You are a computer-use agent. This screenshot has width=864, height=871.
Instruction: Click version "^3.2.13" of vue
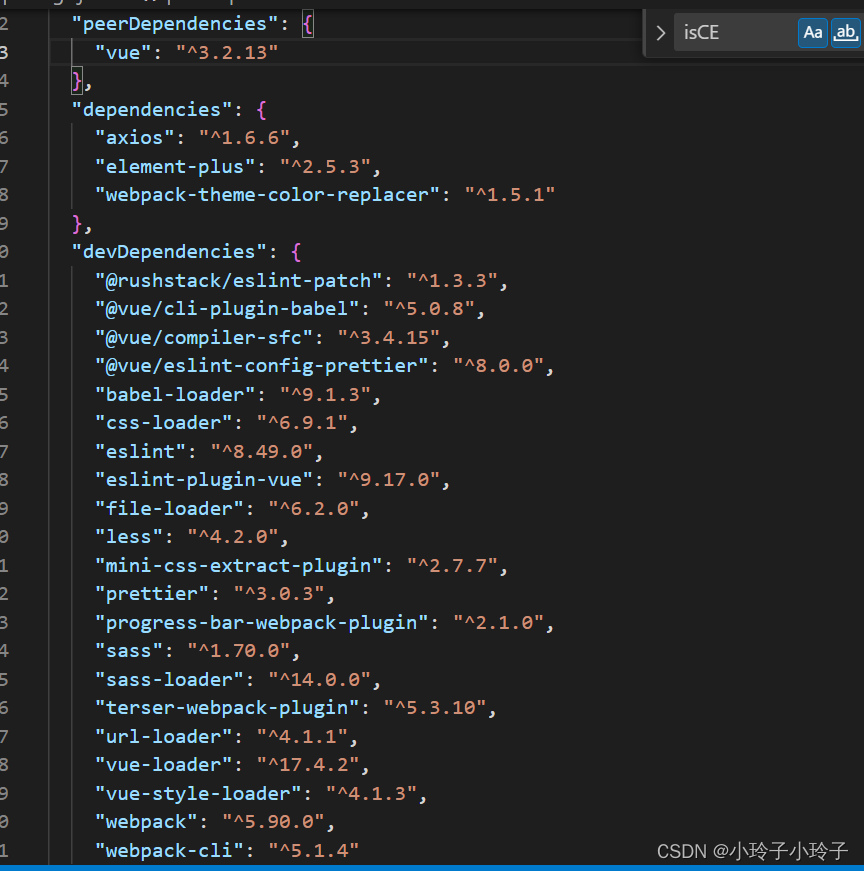[x=227, y=53]
